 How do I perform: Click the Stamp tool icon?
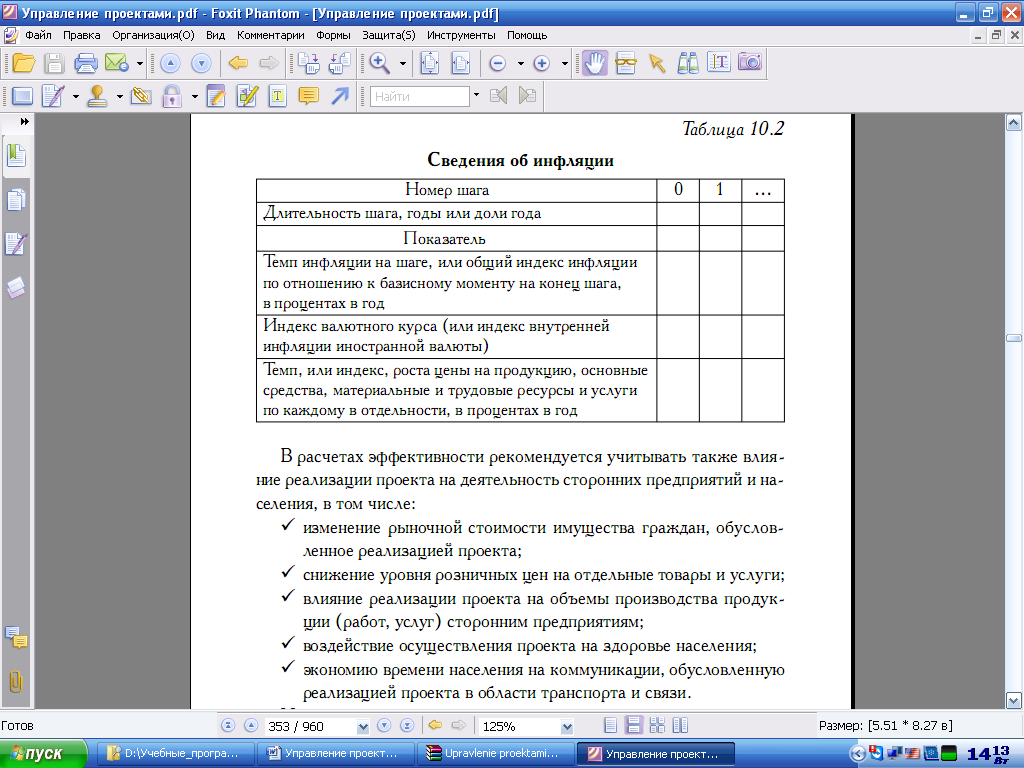coord(97,97)
